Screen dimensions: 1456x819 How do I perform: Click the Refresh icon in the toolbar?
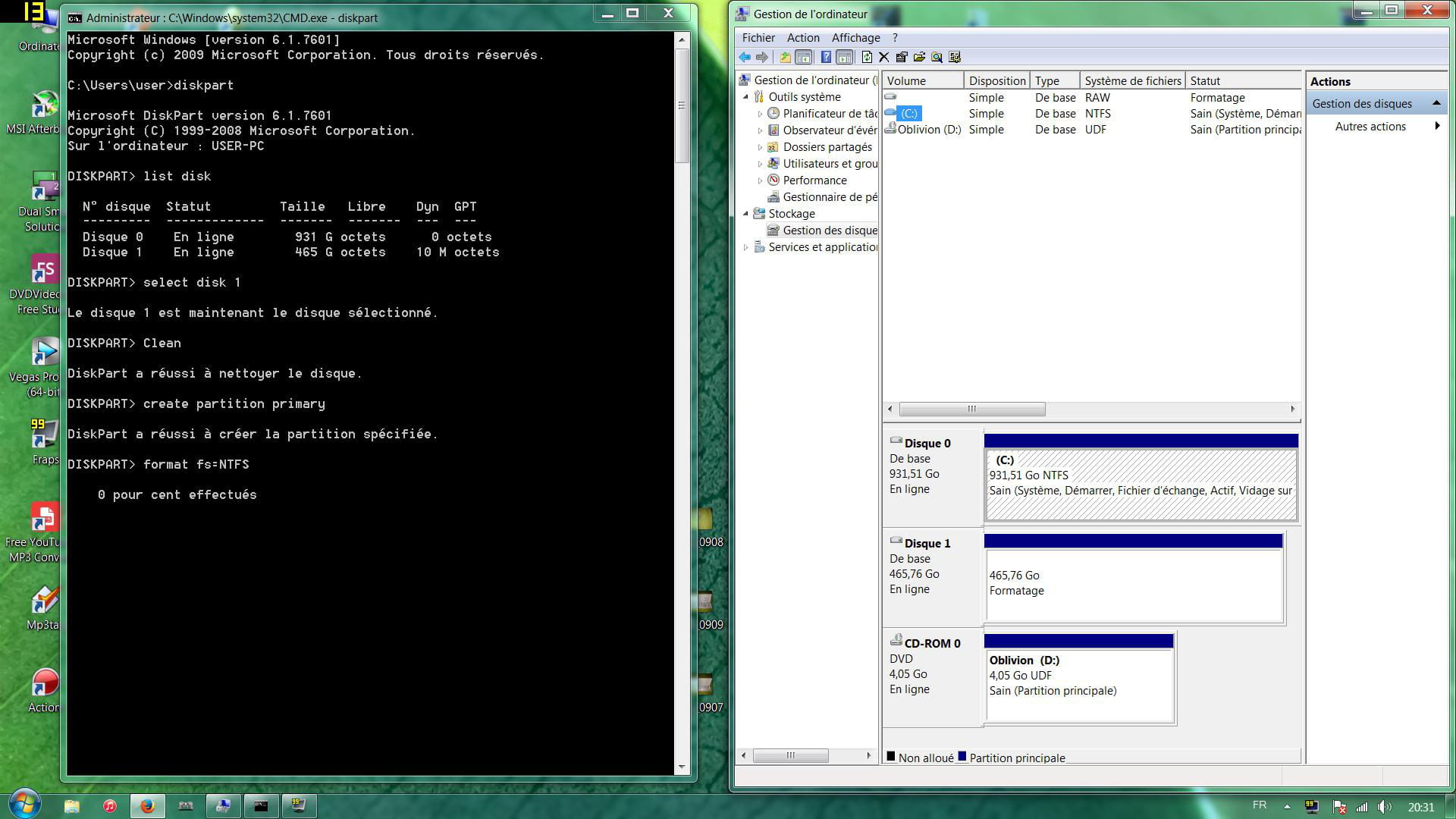[x=867, y=57]
